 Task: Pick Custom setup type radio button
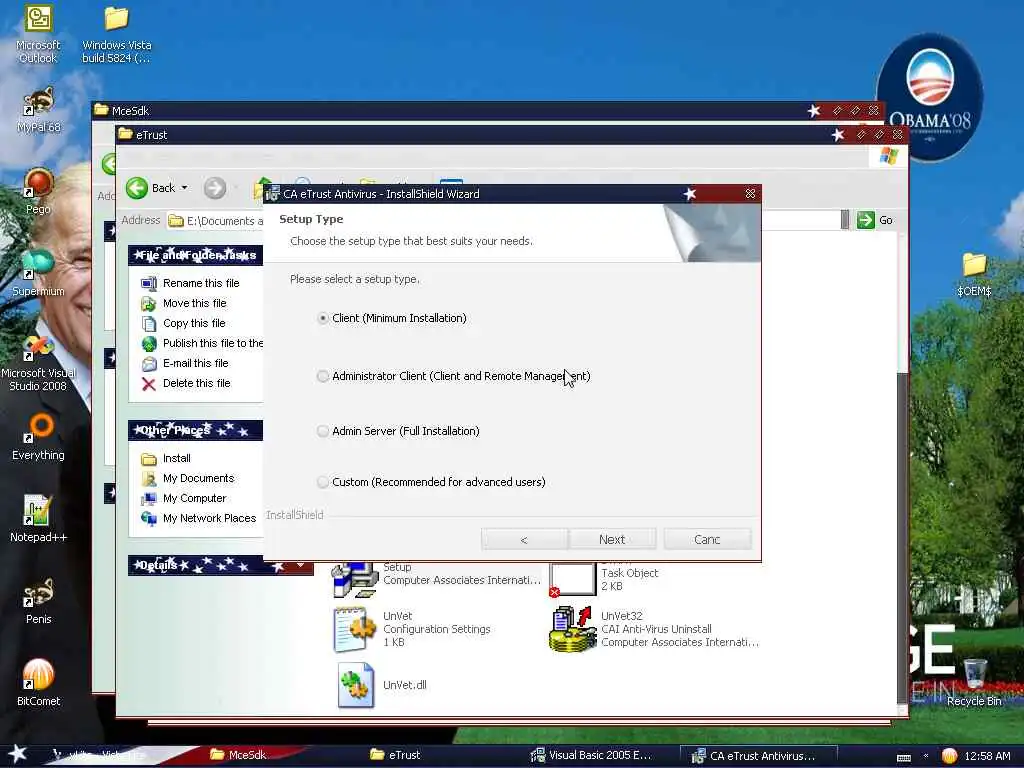click(323, 482)
